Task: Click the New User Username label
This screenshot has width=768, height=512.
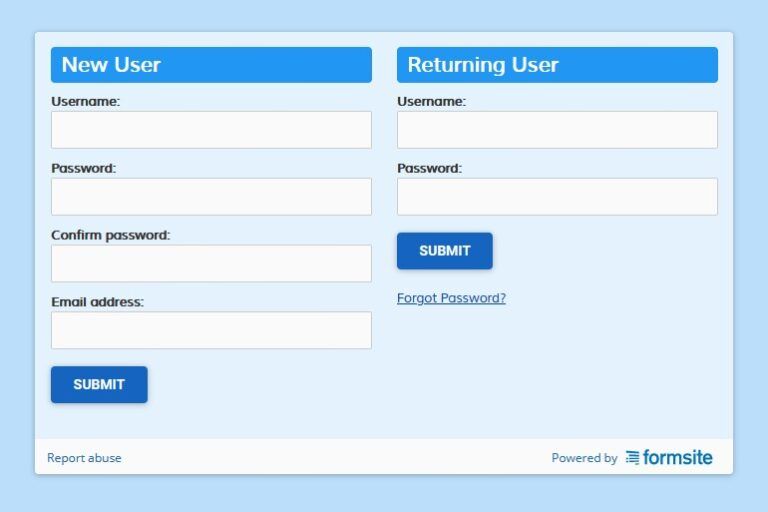Action: (86, 101)
